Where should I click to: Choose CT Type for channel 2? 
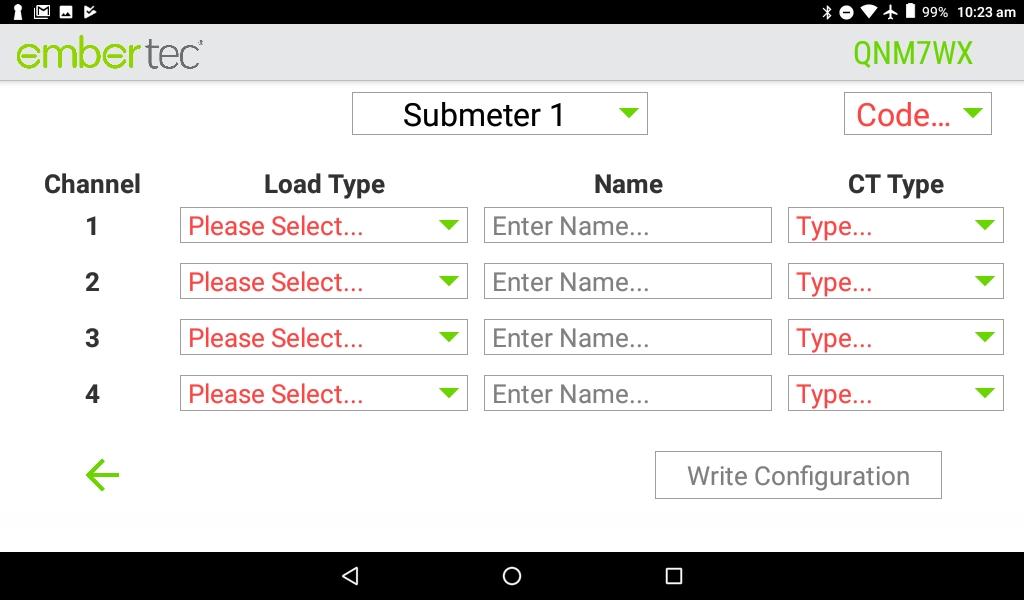(895, 281)
